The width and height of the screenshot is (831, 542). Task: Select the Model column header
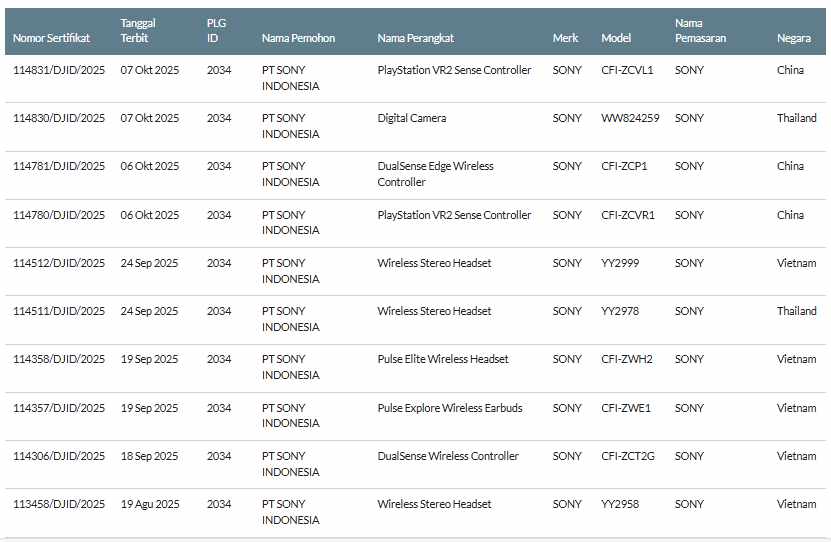click(616, 38)
